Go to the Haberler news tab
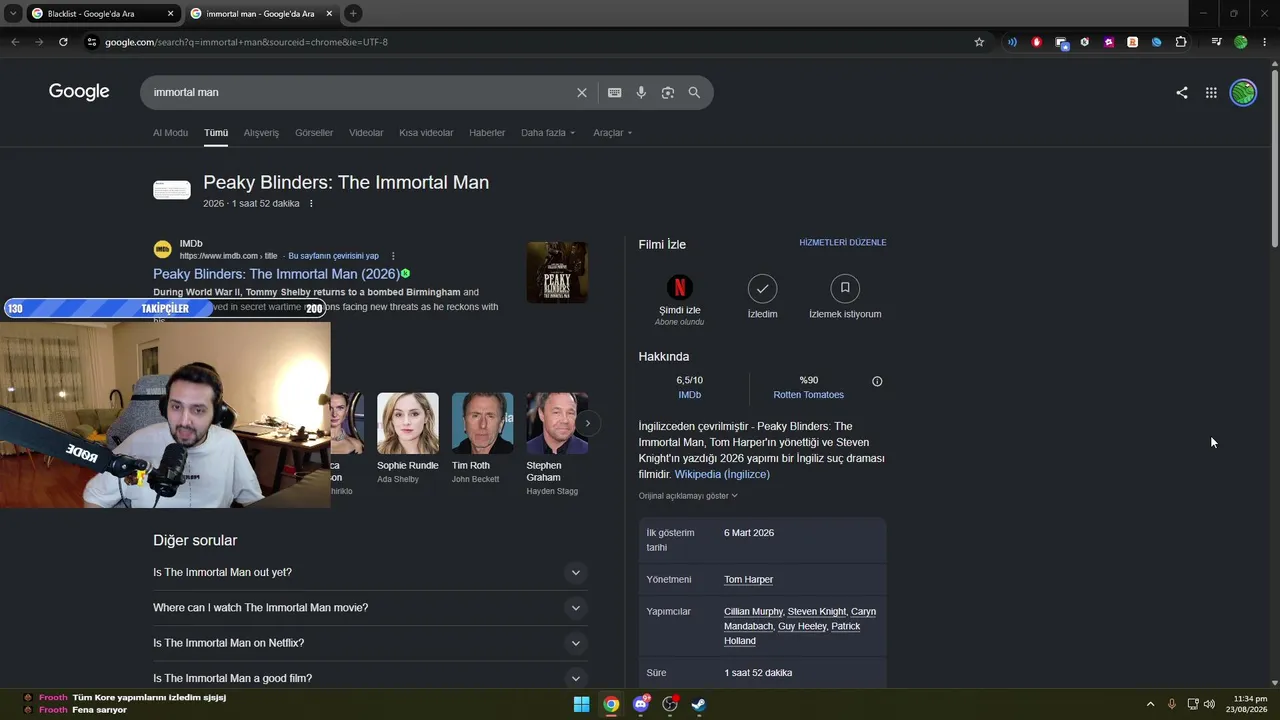 click(487, 133)
